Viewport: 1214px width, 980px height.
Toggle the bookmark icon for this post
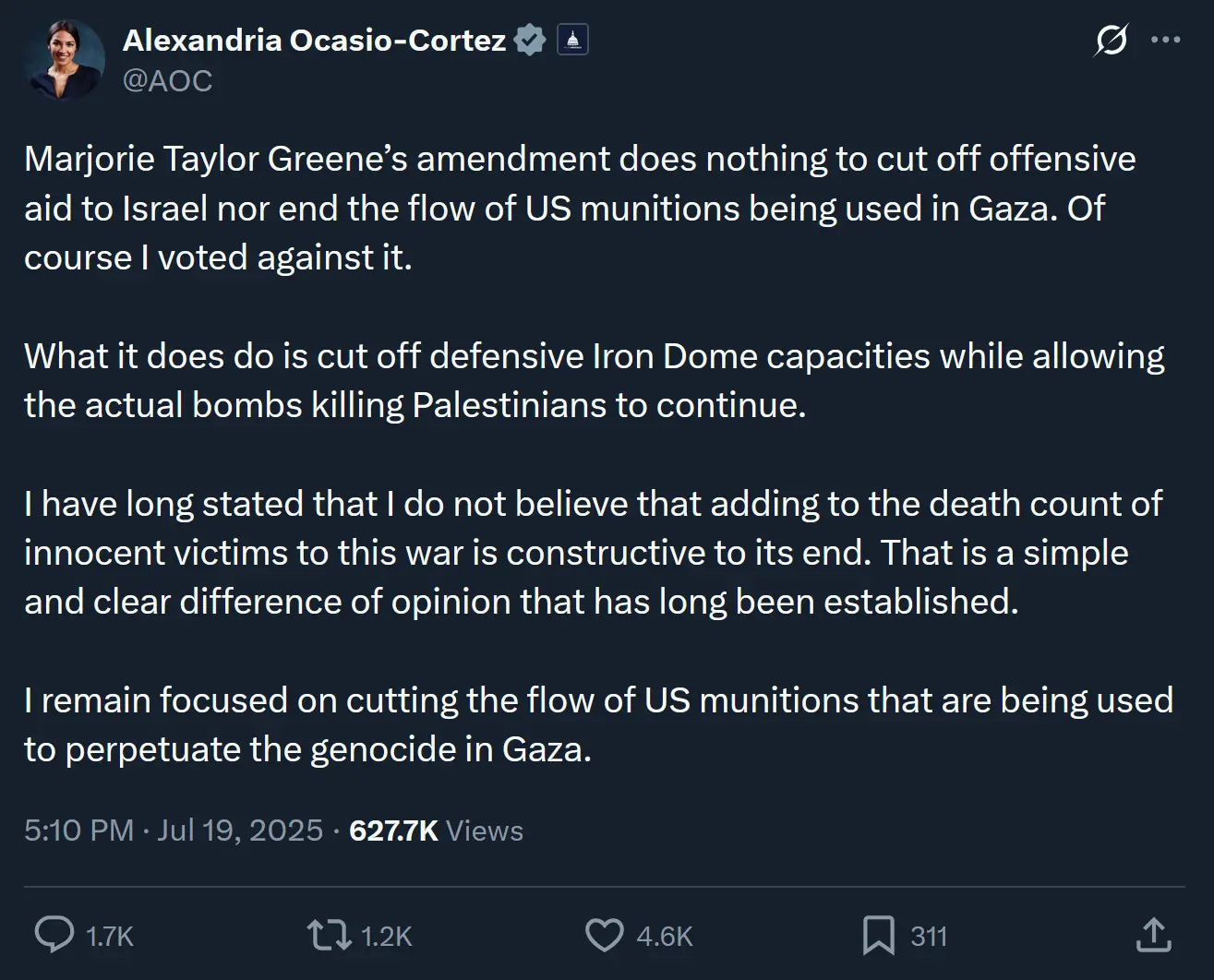click(878, 935)
